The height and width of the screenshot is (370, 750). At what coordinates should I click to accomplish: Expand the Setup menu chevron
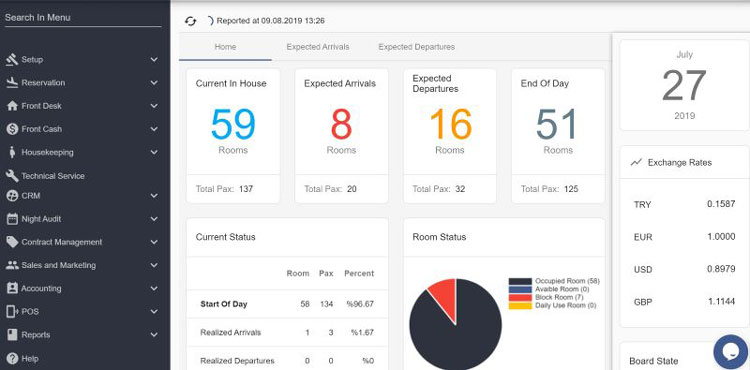coord(154,60)
